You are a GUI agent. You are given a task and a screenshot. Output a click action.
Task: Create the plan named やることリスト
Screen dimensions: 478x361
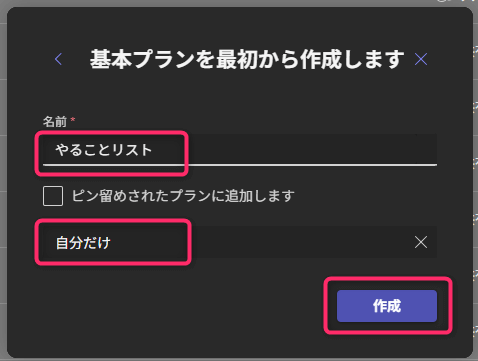(x=387, y=306)
